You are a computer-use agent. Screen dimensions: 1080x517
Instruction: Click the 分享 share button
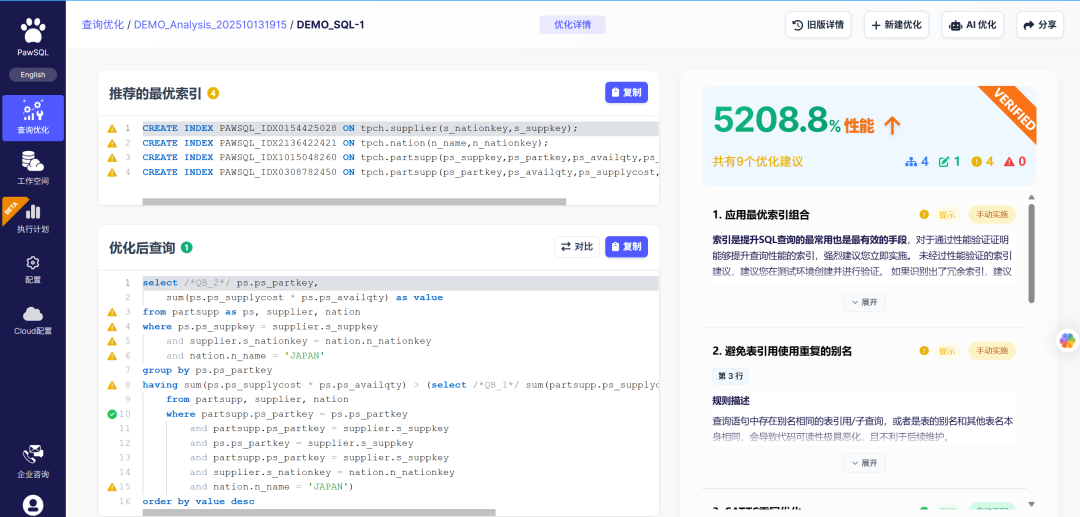(x=1040, y=25)
